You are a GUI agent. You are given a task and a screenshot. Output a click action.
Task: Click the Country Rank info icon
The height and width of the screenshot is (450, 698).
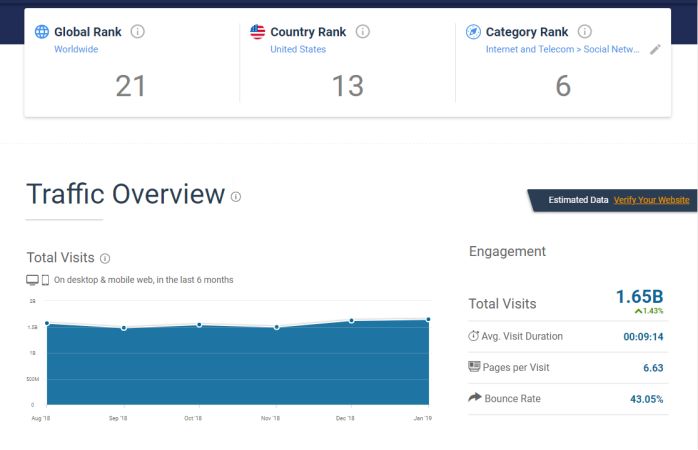coord(363,32)
